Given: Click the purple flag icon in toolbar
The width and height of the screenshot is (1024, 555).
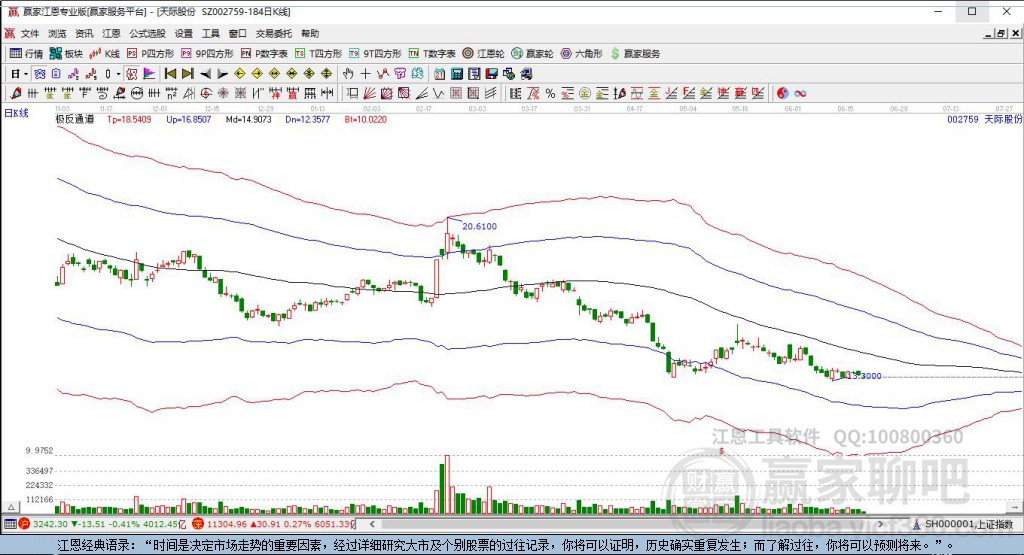Looking at the screenshot, I should pos(149,74).
